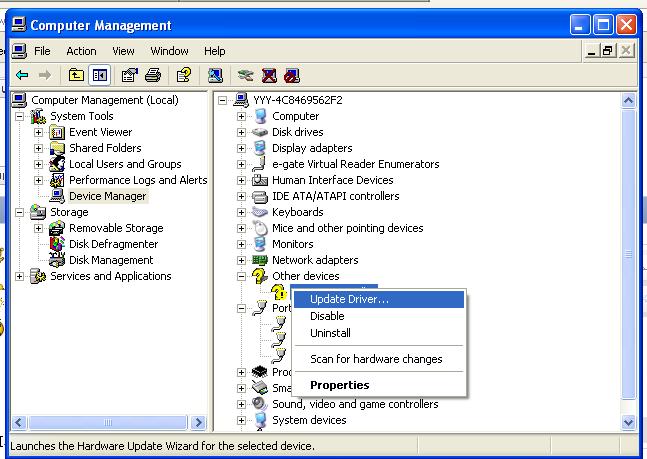Click the Print toolbar icon
Image resolution: width=647 pixels, height=459 pixels.
click(x=153, y=75)
